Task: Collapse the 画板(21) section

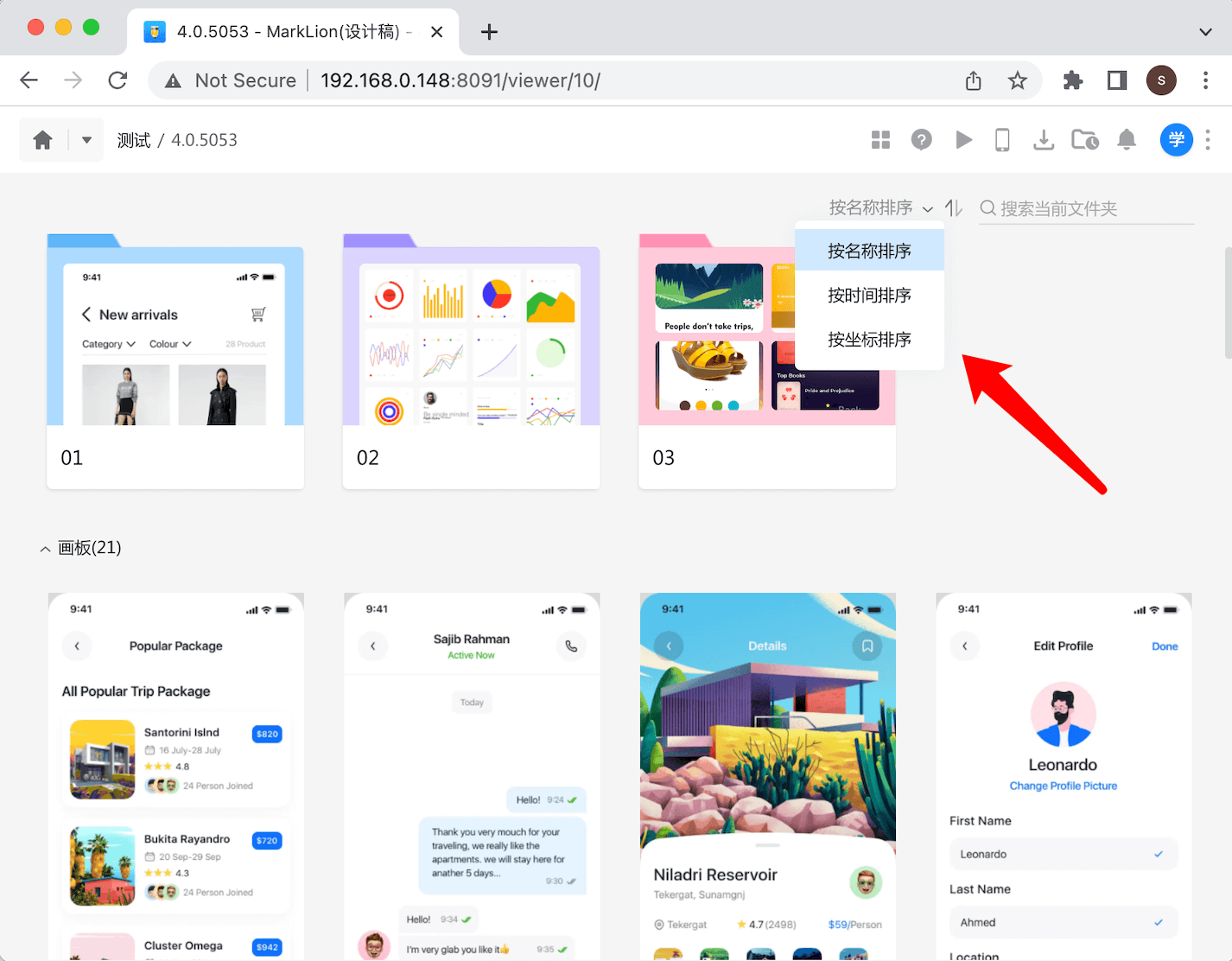Action: point(45,549)
